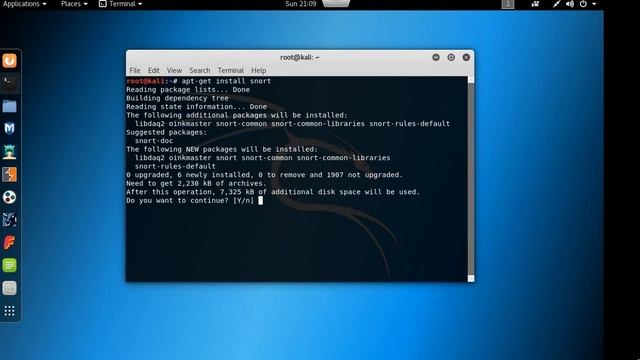640x360 pixels.
Task: Open the round three-colored-dots dock icon
Action: [x=9, y=198]
